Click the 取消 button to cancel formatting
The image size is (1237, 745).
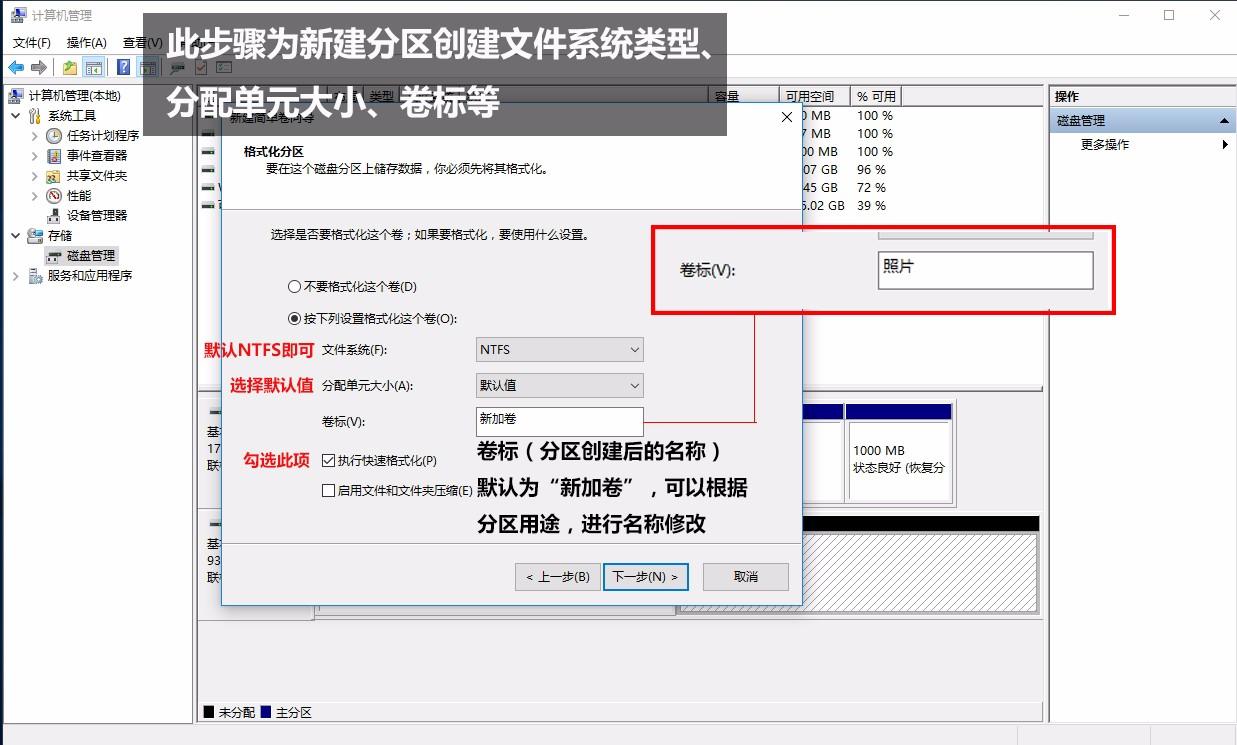pos(745,577)
